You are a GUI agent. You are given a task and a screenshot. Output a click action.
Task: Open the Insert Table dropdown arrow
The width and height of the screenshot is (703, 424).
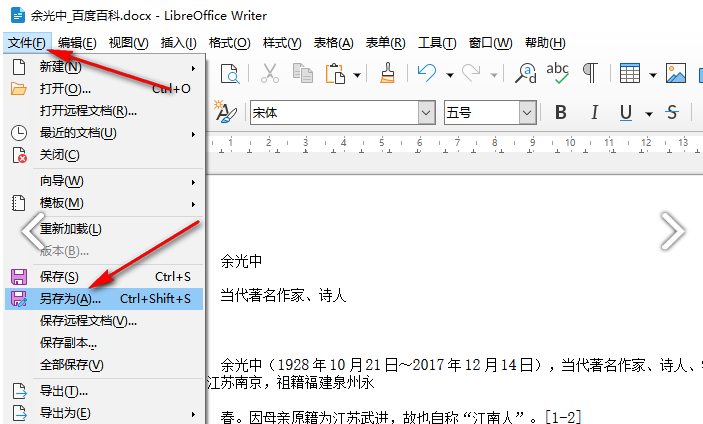pos(653,75)
